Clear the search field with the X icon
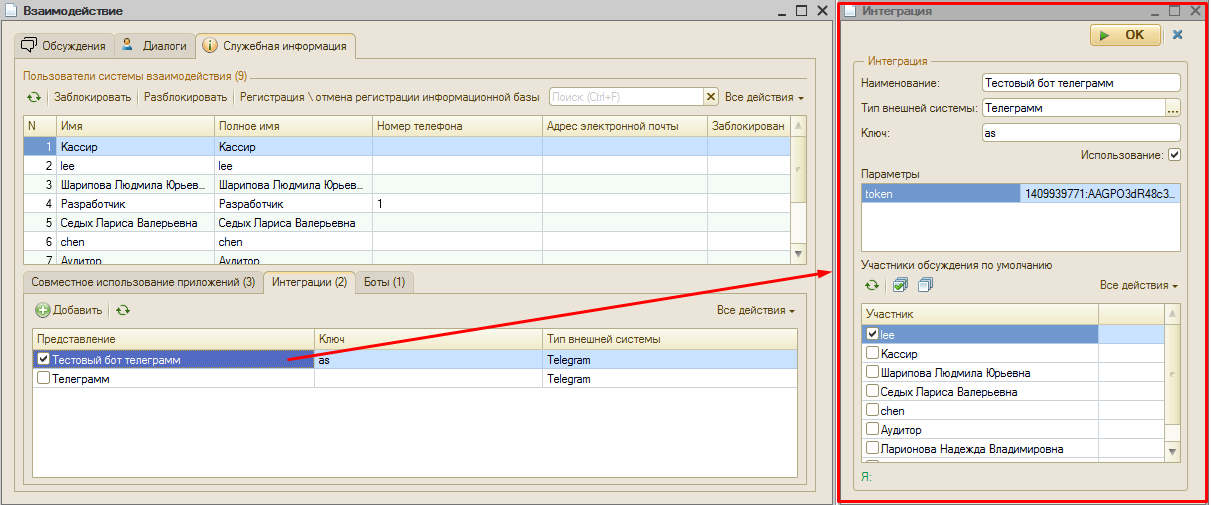 [x=711, y=97]
